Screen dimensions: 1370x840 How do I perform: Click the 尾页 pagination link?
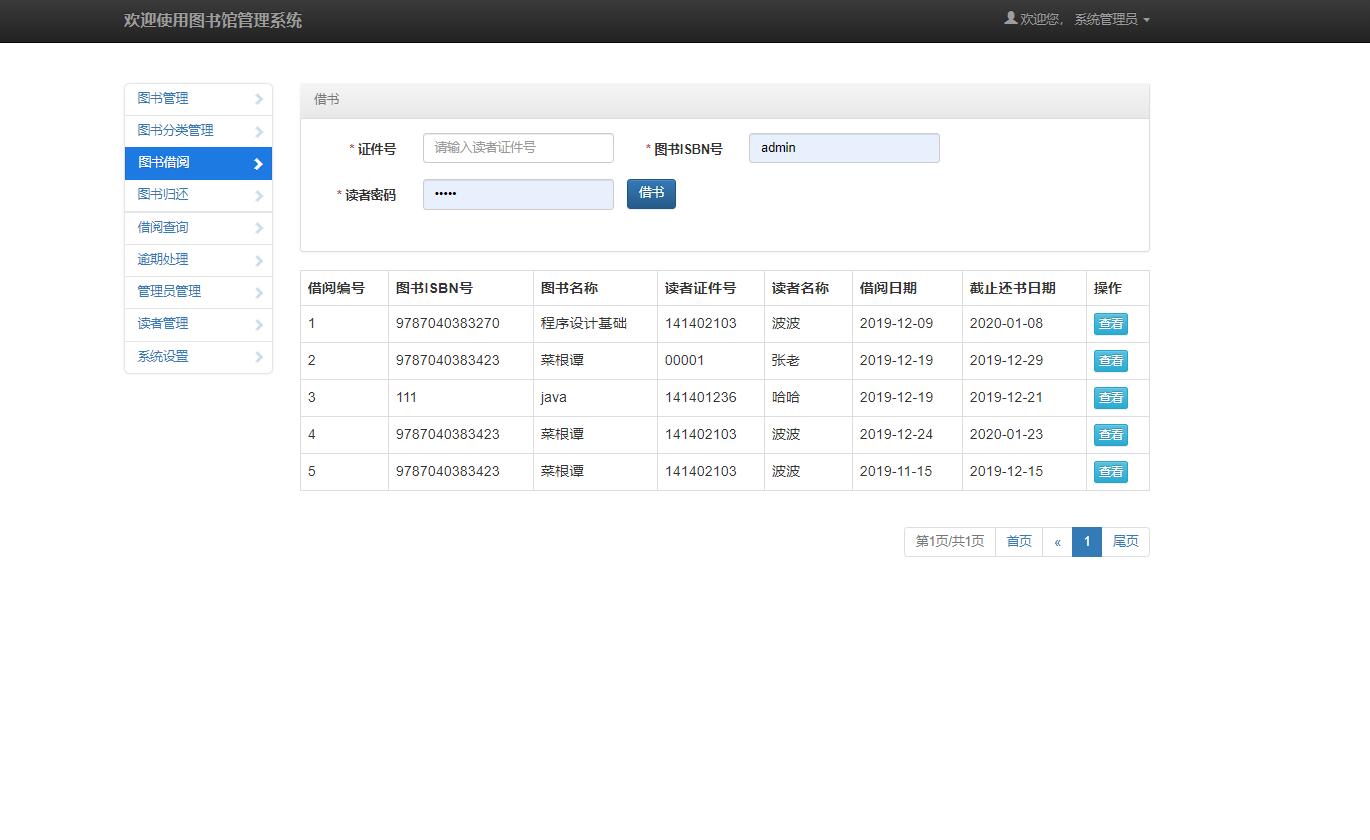(x=1125, y=541)
